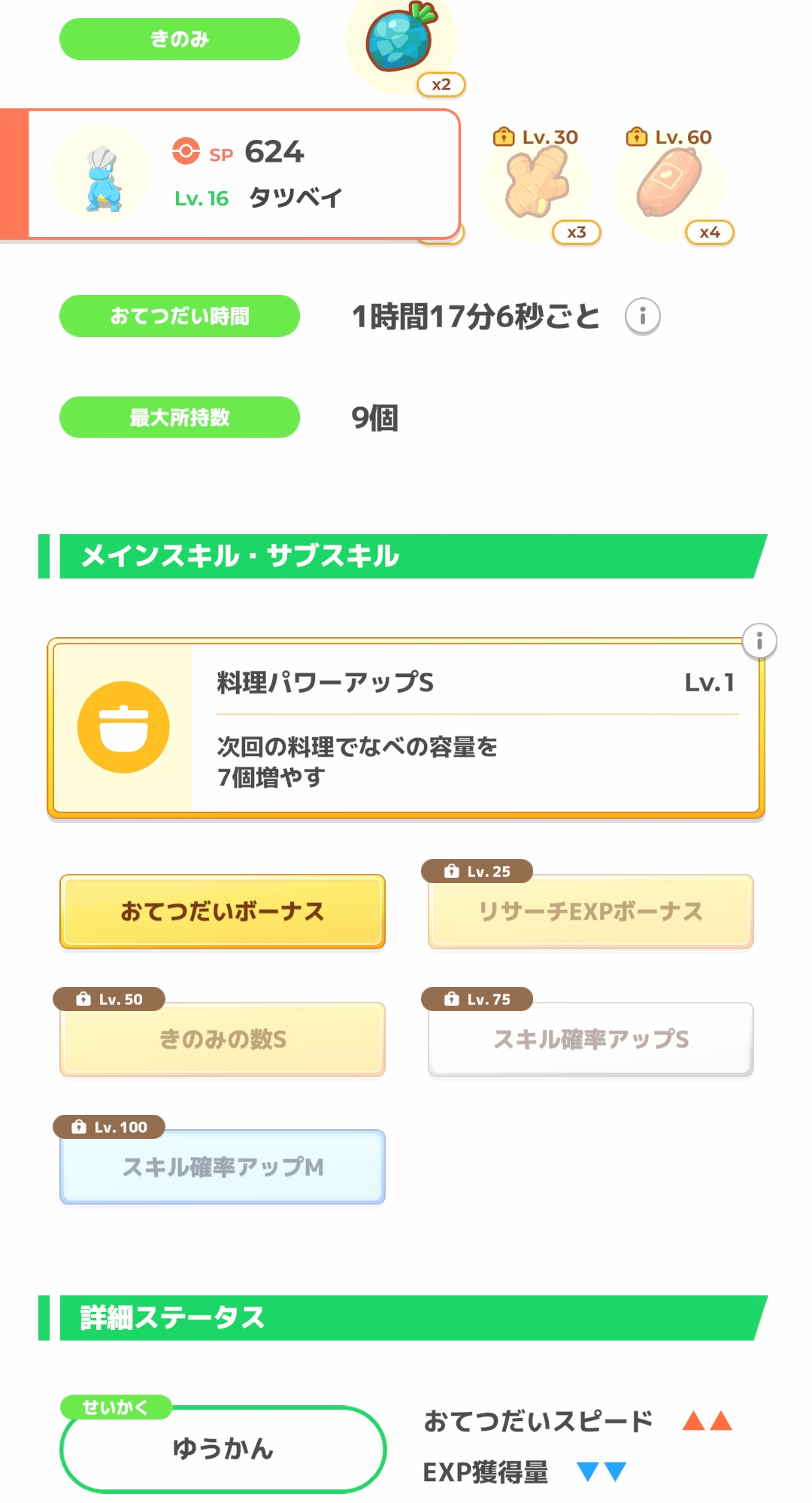
Task: Select the locked リサーチEXPボーナス sub skill
Action: (590, 911)
